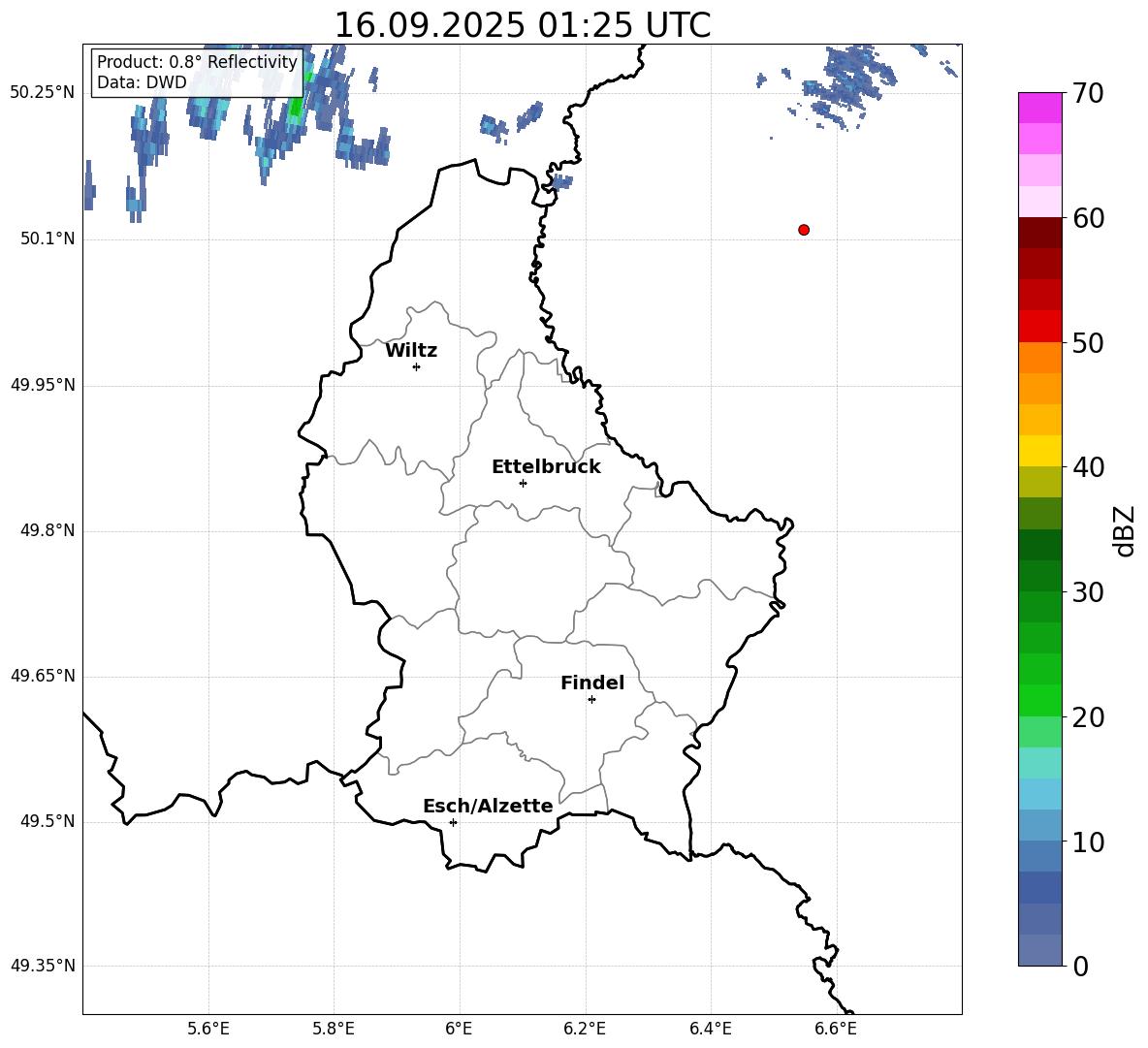
Task: Click the 70 value on the colorbar
Action: [1089, 94]
